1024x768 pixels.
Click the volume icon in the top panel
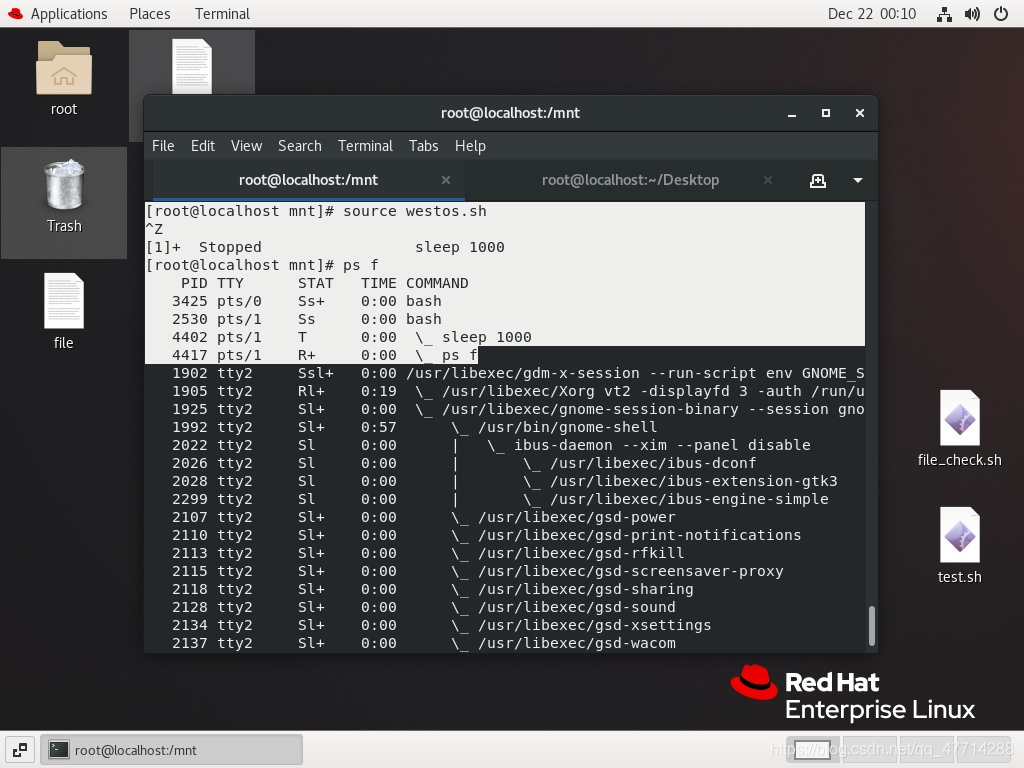click(971, 13)
